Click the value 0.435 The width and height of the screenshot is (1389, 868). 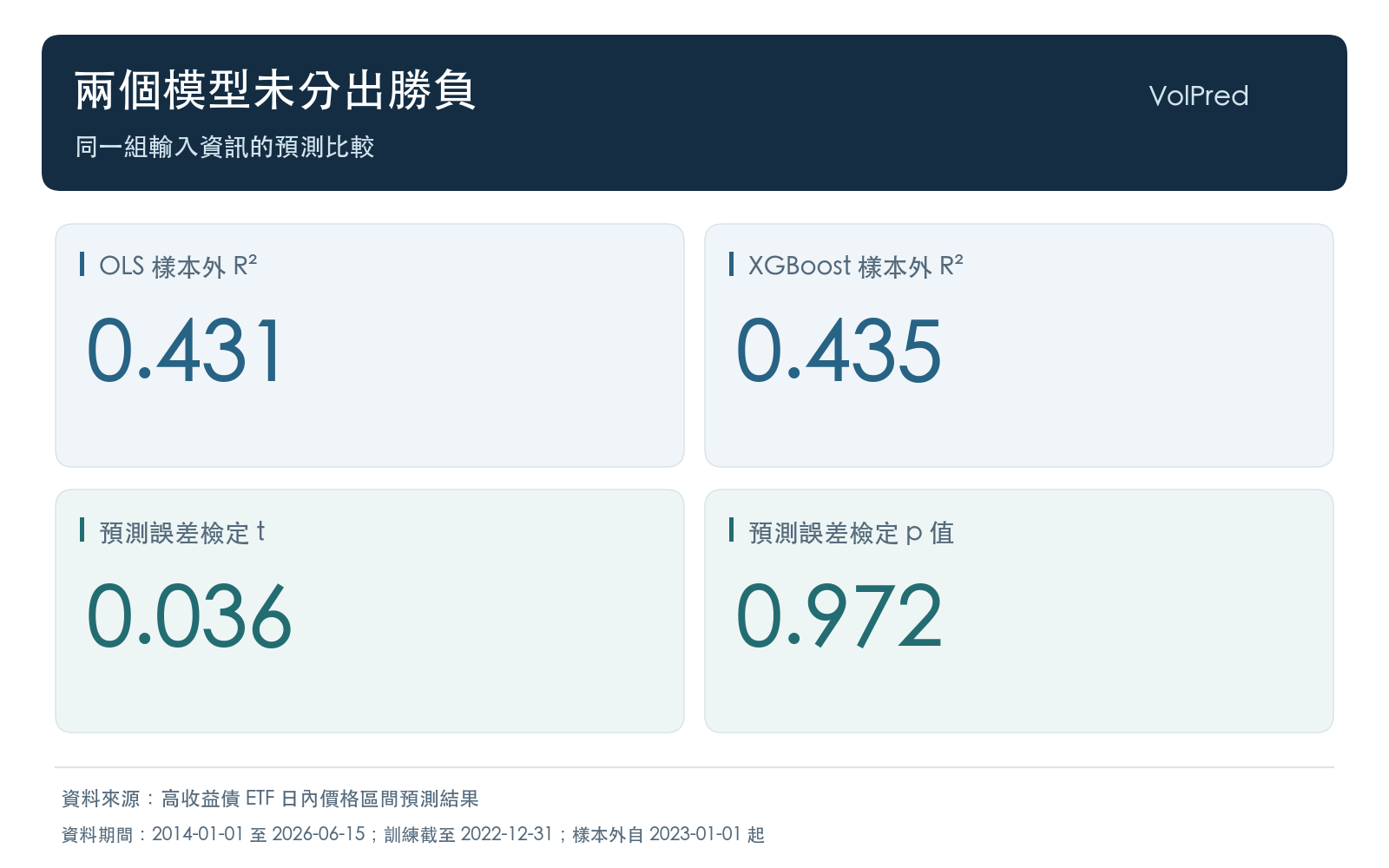[839, 350]
